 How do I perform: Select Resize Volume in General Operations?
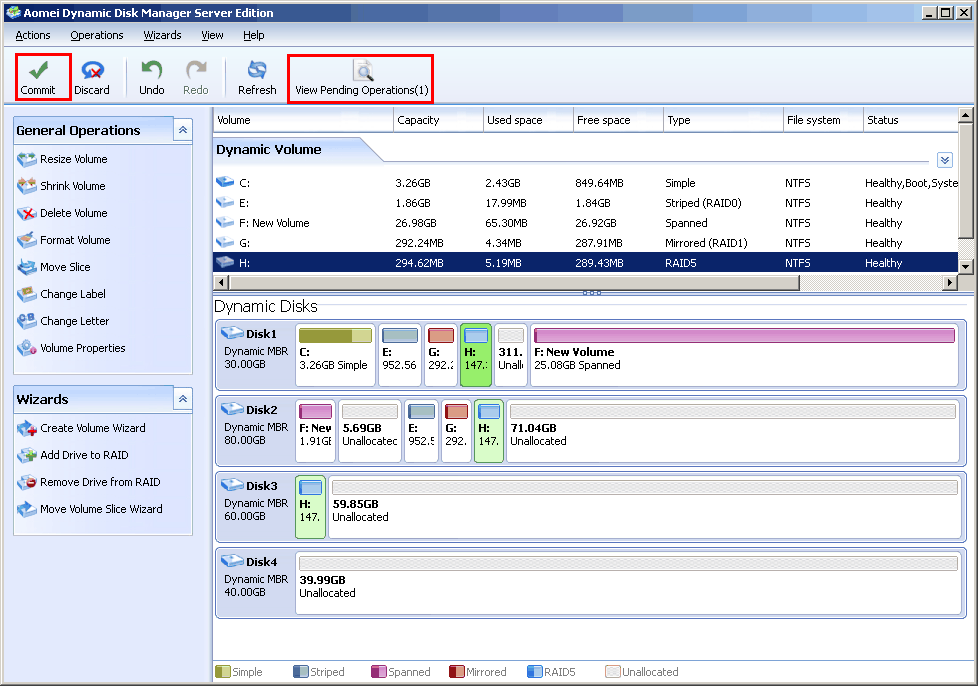[73, 159]
